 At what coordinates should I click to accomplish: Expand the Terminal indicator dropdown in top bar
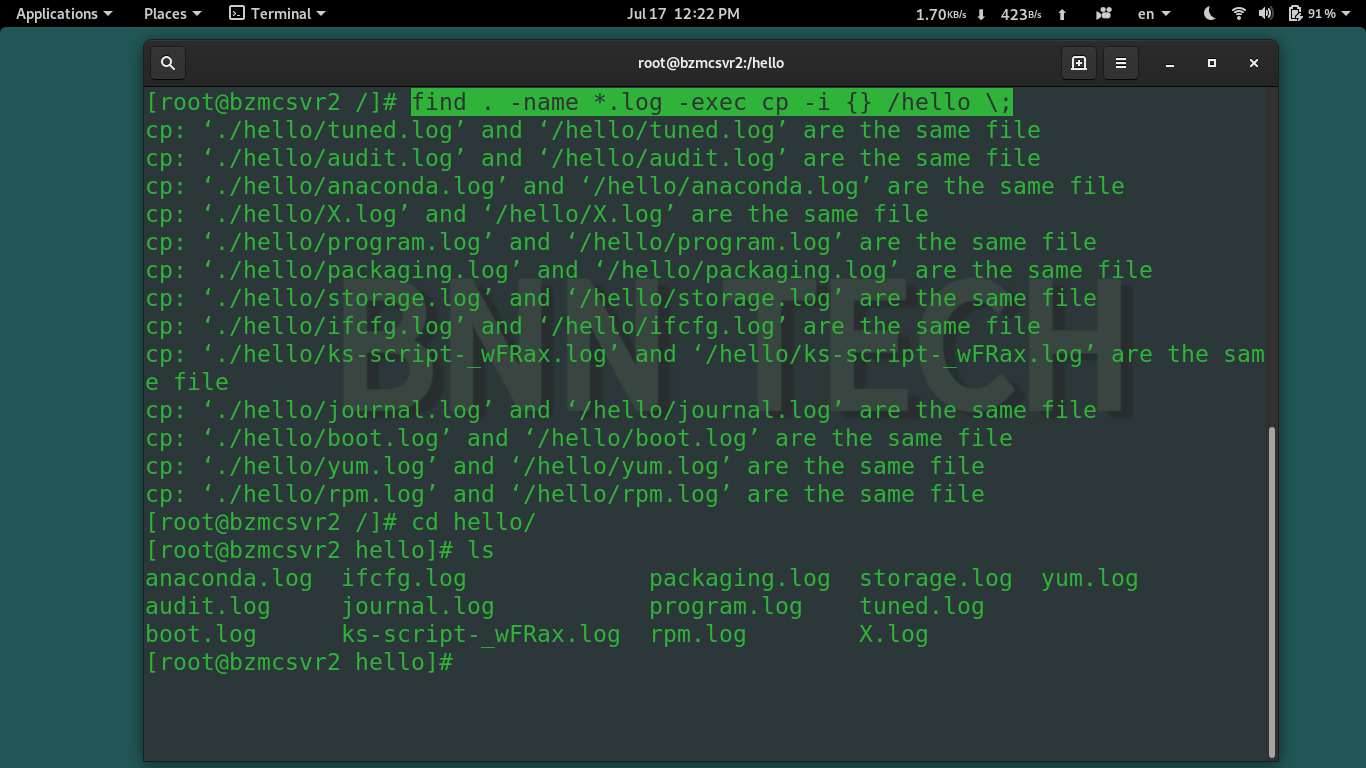(277, 13)
